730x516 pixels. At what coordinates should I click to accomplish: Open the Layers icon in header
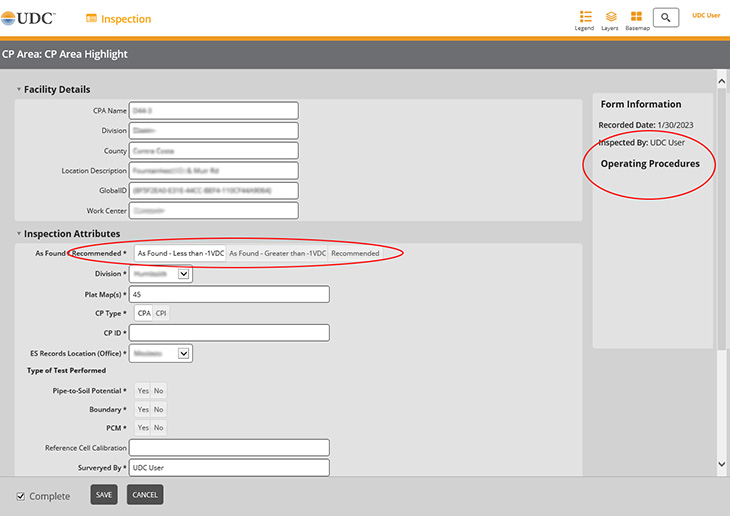[610, 17]
